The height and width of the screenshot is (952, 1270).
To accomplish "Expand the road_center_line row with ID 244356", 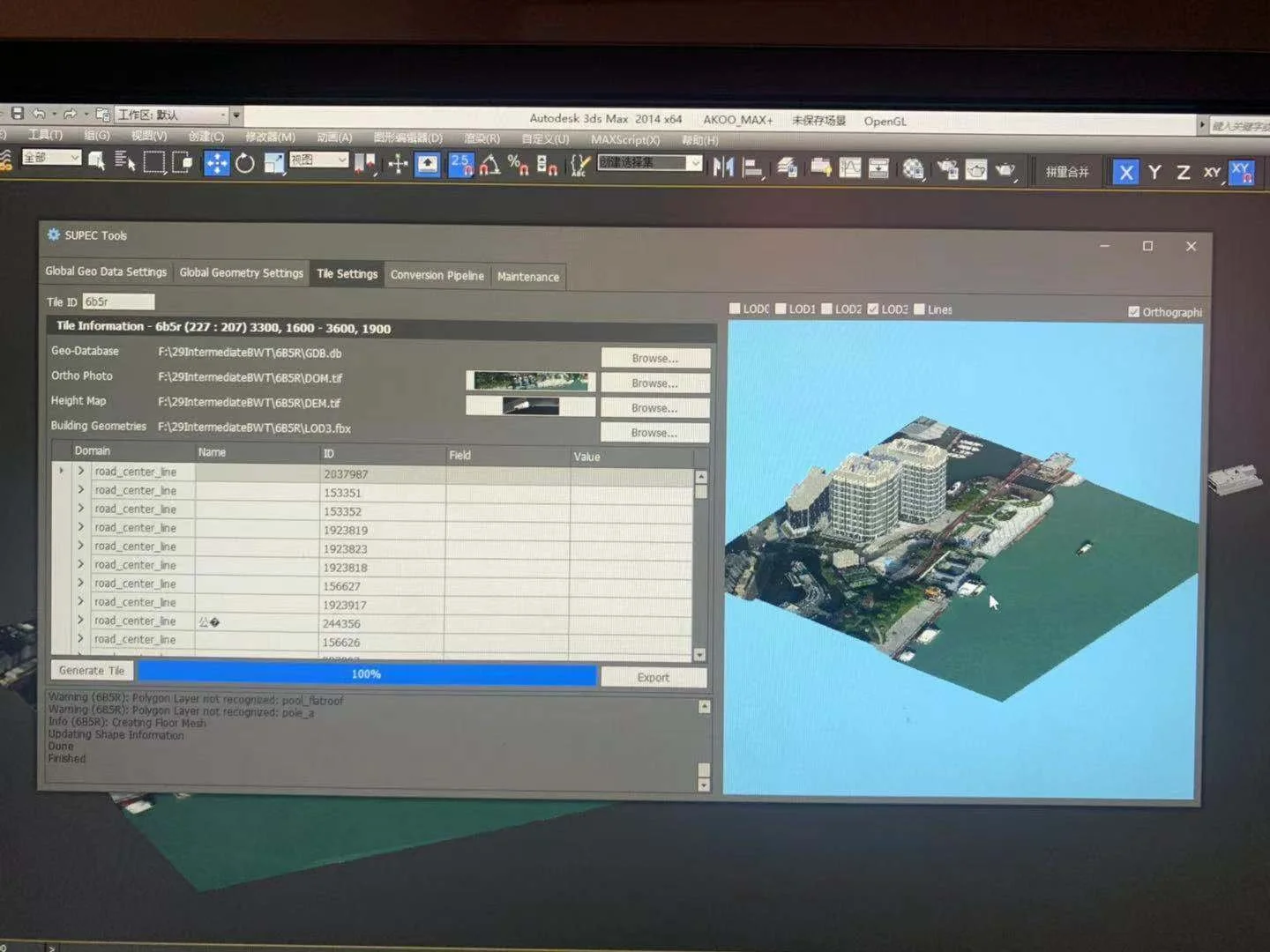I will (x=81, y=620).
